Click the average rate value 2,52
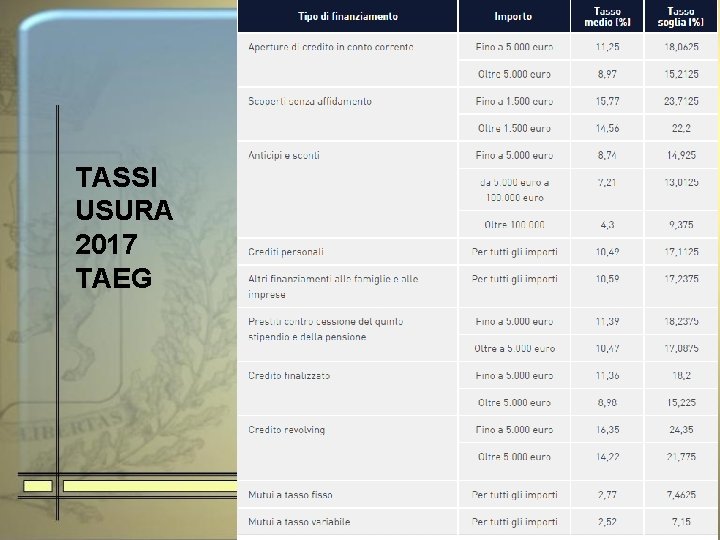Screen dimensions: 720x540 pyautogui.click(x=607, y=522)
